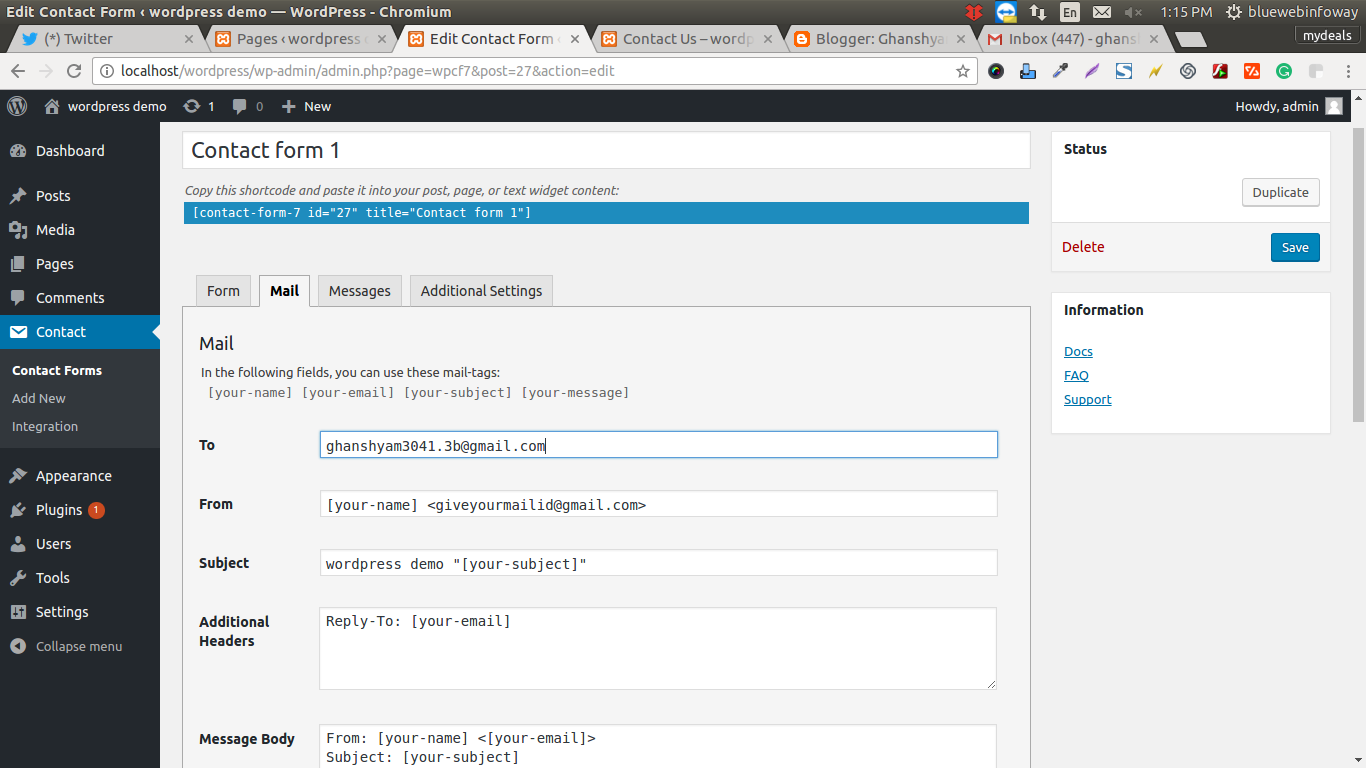Screen dimensions: 1366x768
Task: Click the Flash Video Downloader extension icon
Action: 1220,72
